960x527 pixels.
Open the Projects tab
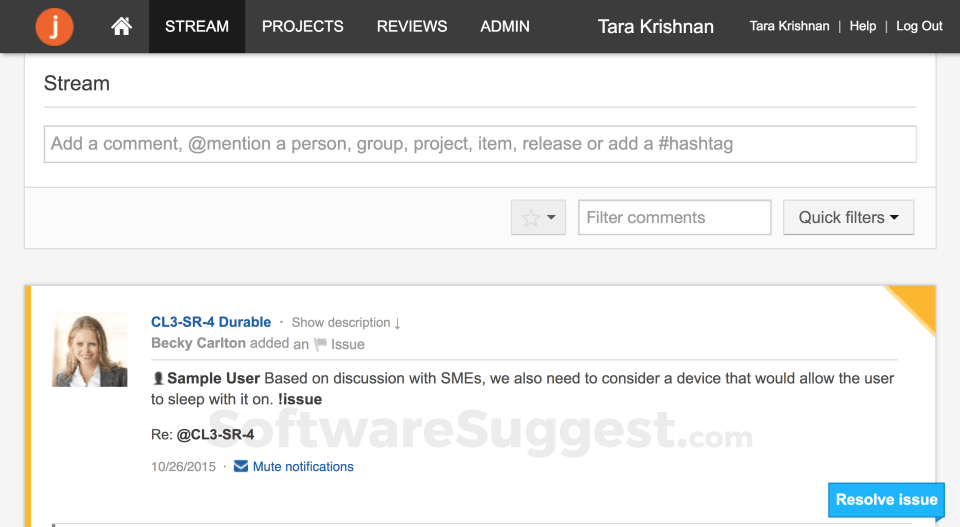302,27
